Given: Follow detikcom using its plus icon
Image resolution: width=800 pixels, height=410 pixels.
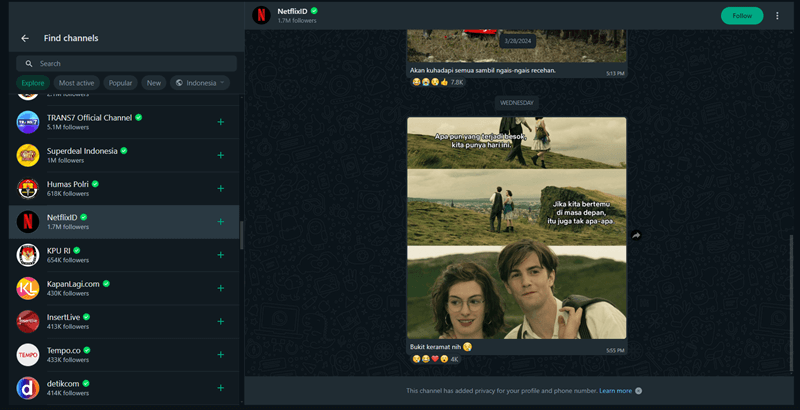Looking at the screenshot, I should tap(220, 388).
